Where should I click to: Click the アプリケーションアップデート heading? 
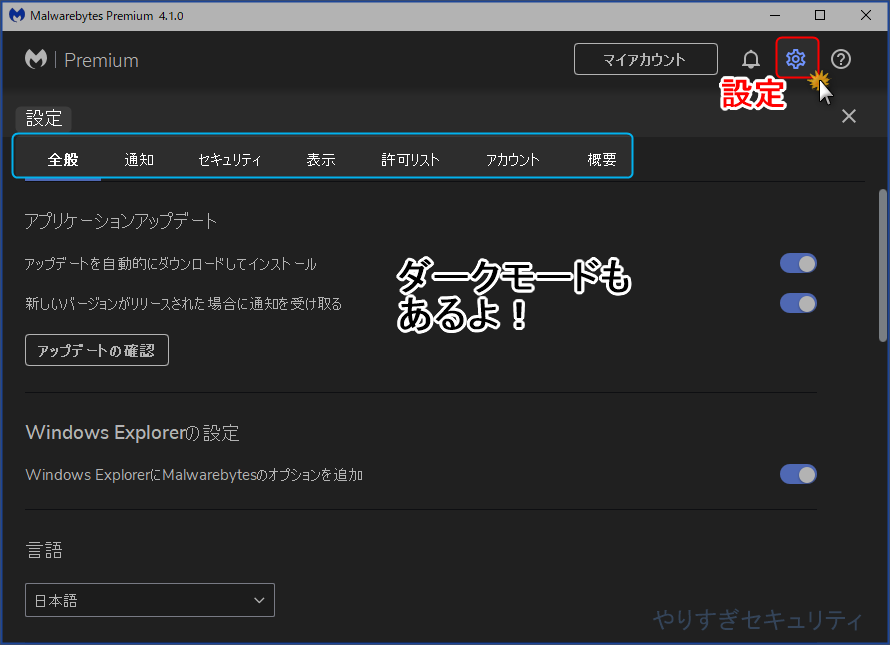[x=121, y=221]
